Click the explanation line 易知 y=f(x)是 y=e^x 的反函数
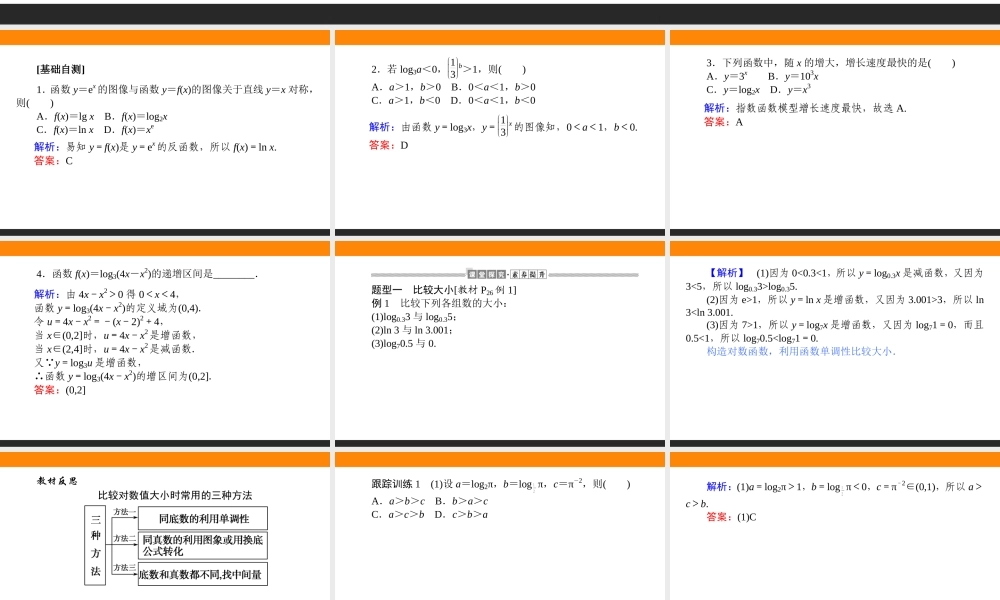The image size is (1000, 600). pos(155,147)
